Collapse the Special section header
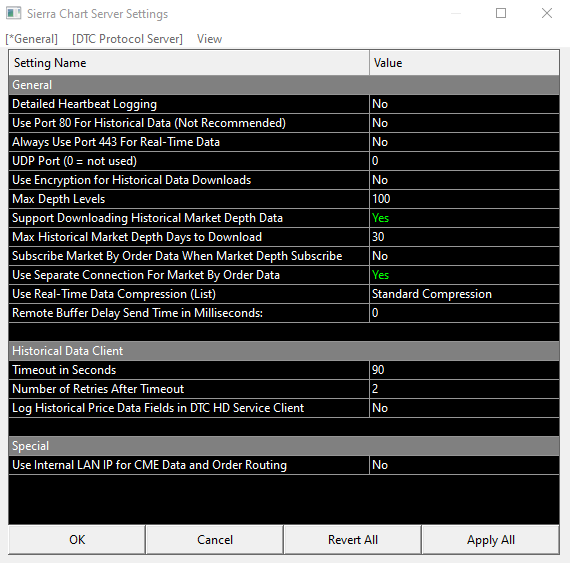The image size is (570, 563). (x=284, y=446)
